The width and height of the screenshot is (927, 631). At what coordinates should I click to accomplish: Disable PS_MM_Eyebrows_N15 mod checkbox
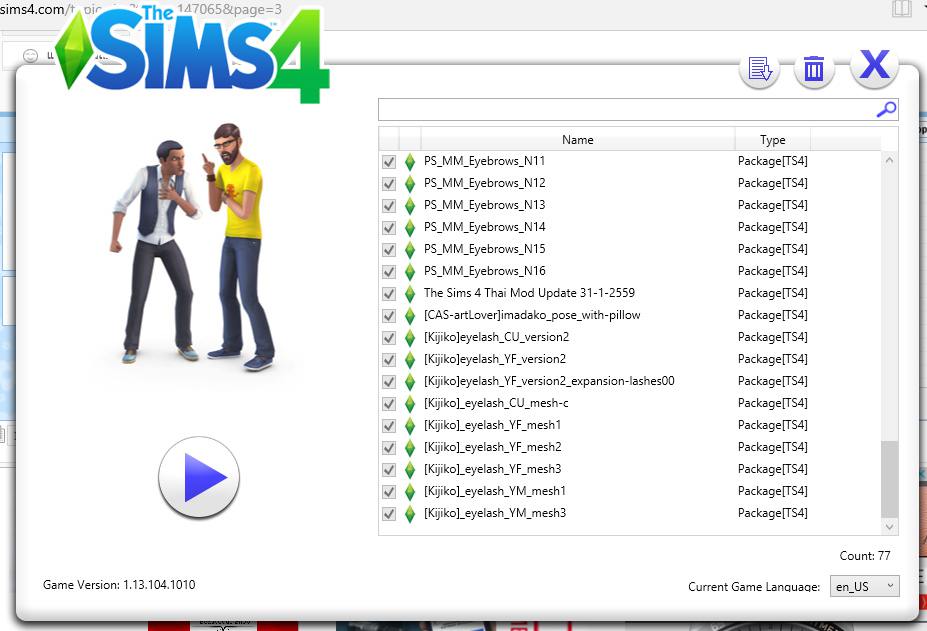pos(389,250)
